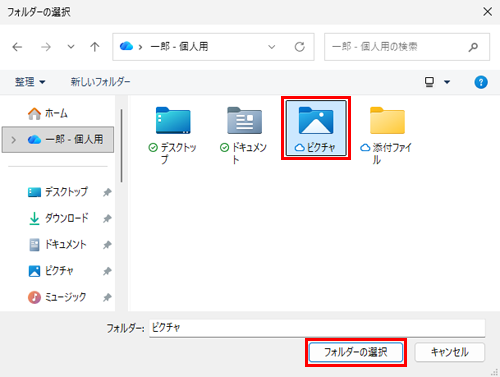
Task: Refresh the current folder view
Action: click(x=299, y=47)
